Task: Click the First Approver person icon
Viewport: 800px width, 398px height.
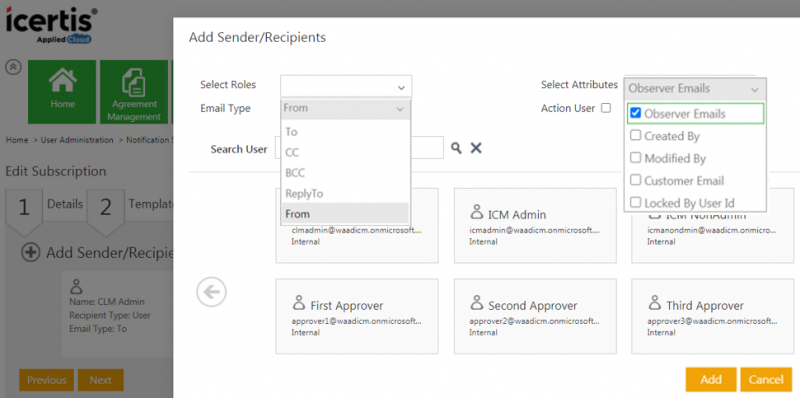Action: point(298,303)
